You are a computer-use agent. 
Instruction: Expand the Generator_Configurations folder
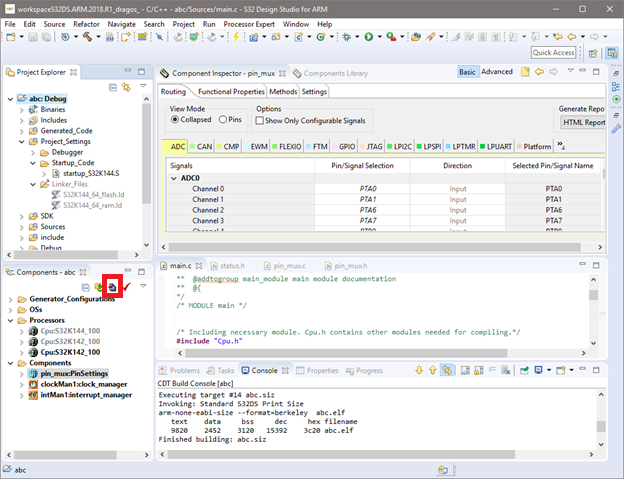coord(11,299)
